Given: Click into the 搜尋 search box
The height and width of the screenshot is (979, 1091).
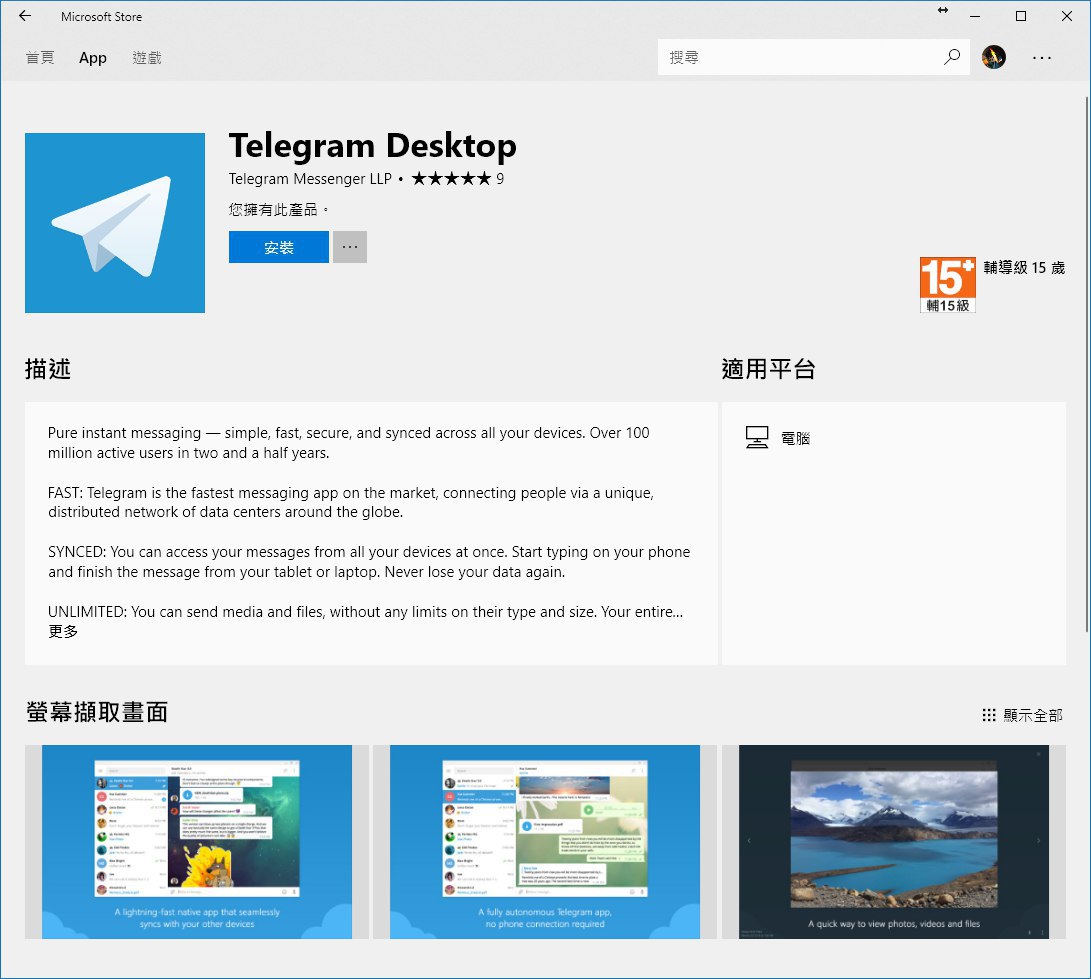Looking at the screenshot, I should click(800, 58).
